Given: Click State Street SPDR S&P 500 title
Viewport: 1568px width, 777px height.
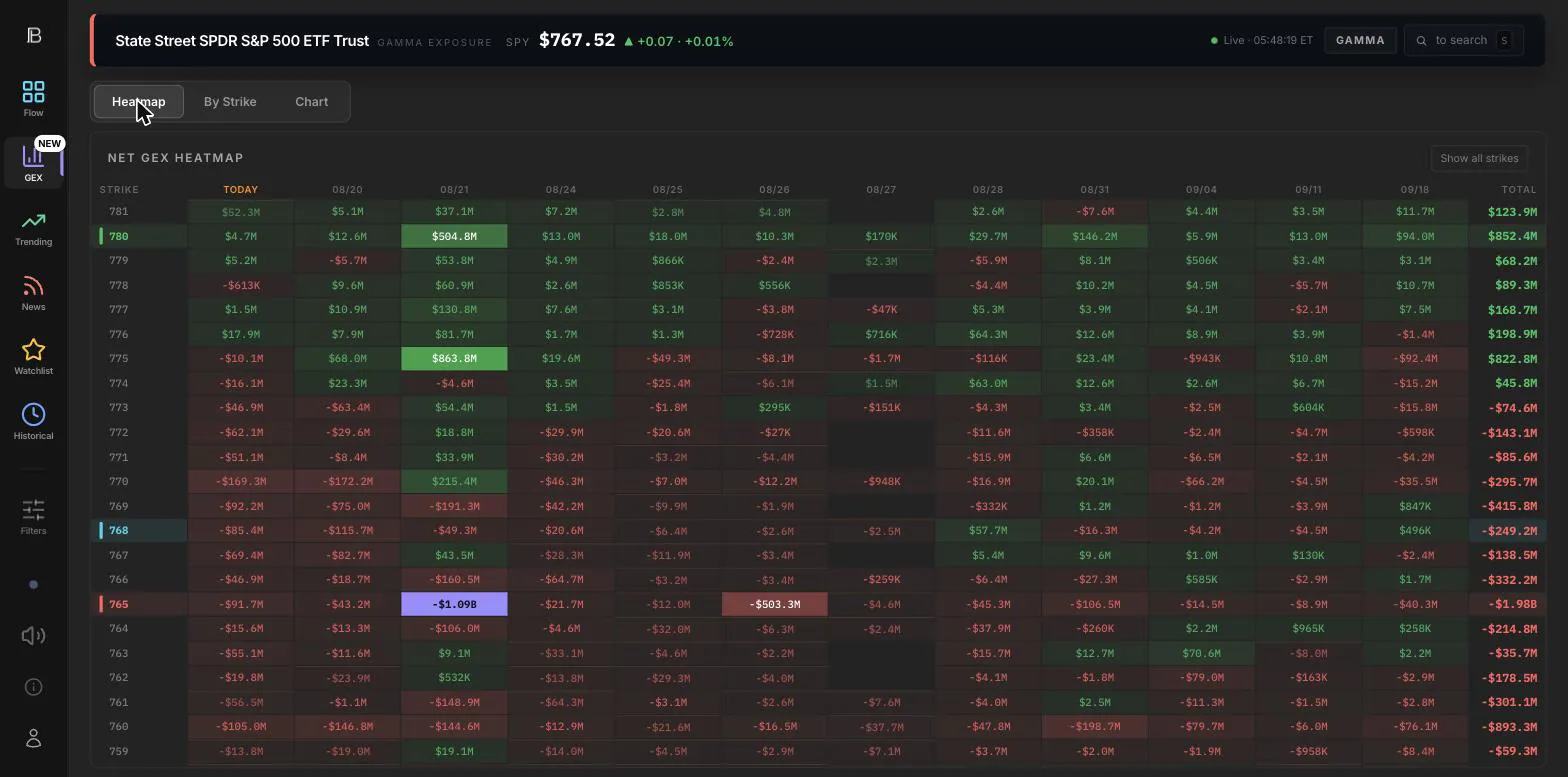Looking at the screenshot, I should click(242, 41).
